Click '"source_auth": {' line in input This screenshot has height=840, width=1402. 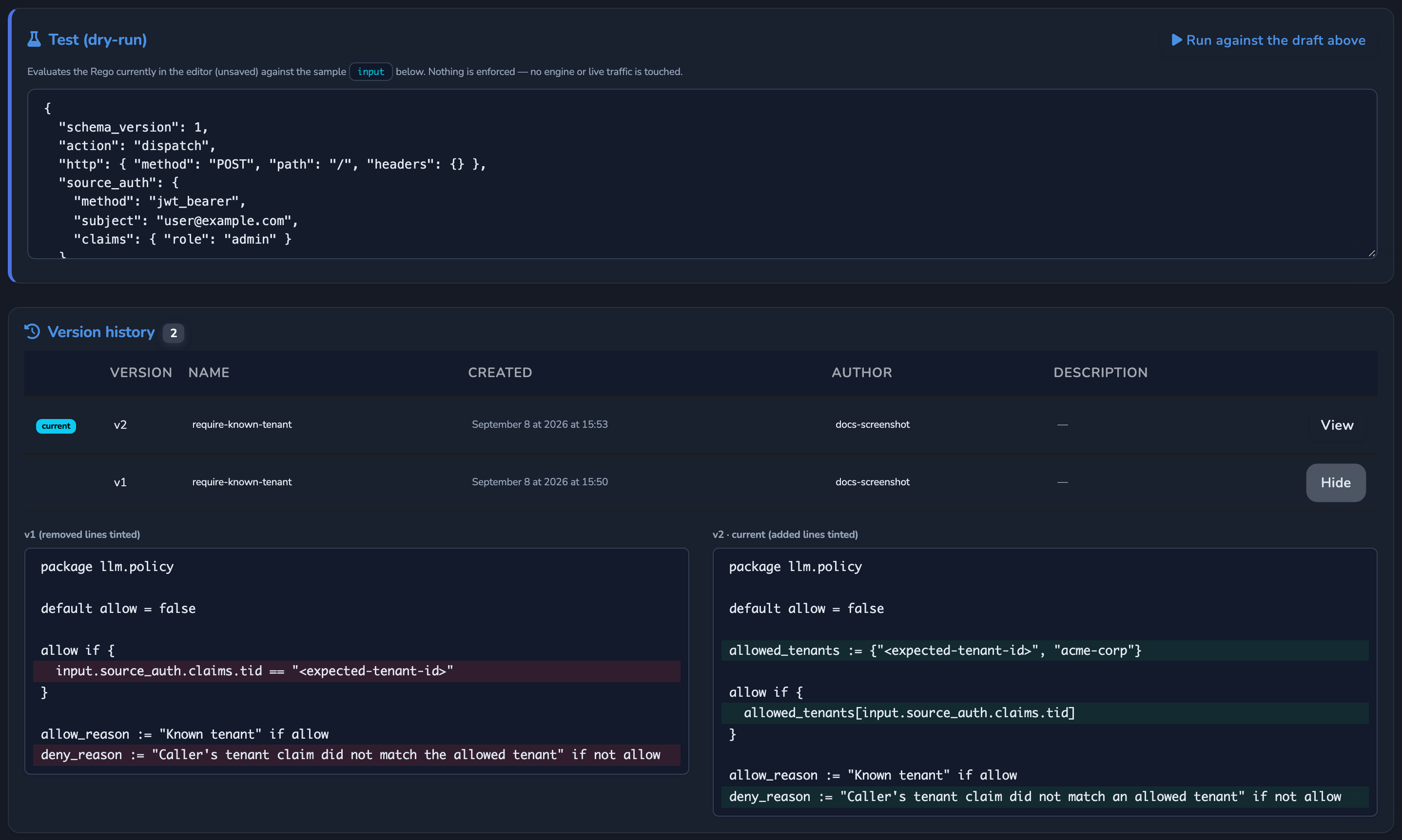pyautogui.click(x=118, y=183)
